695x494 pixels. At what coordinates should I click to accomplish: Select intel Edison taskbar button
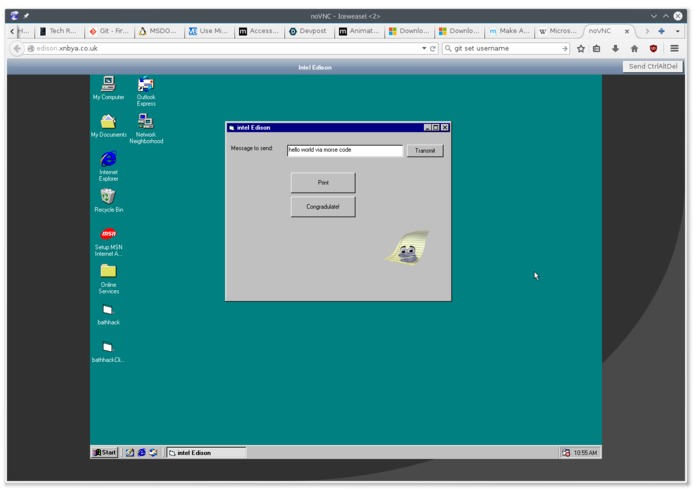[x=206, y=452]
